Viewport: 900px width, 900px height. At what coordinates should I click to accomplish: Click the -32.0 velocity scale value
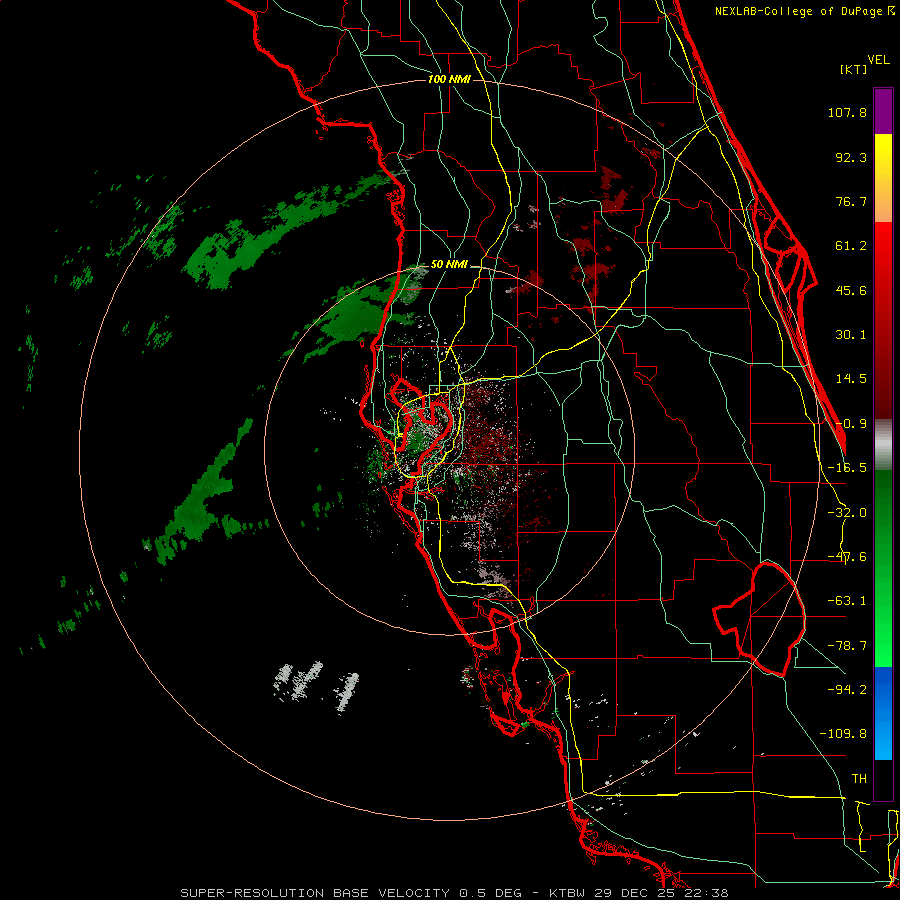click(847, 513)
